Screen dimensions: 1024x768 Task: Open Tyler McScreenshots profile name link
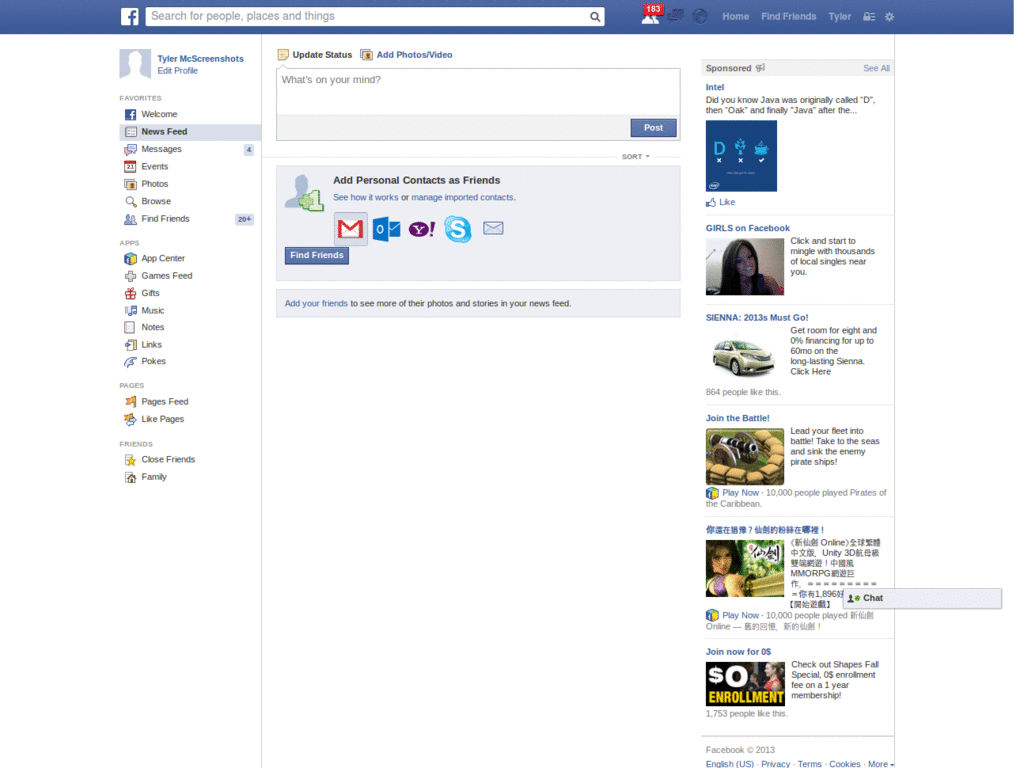pyautogui.click(x=200, y=59)
